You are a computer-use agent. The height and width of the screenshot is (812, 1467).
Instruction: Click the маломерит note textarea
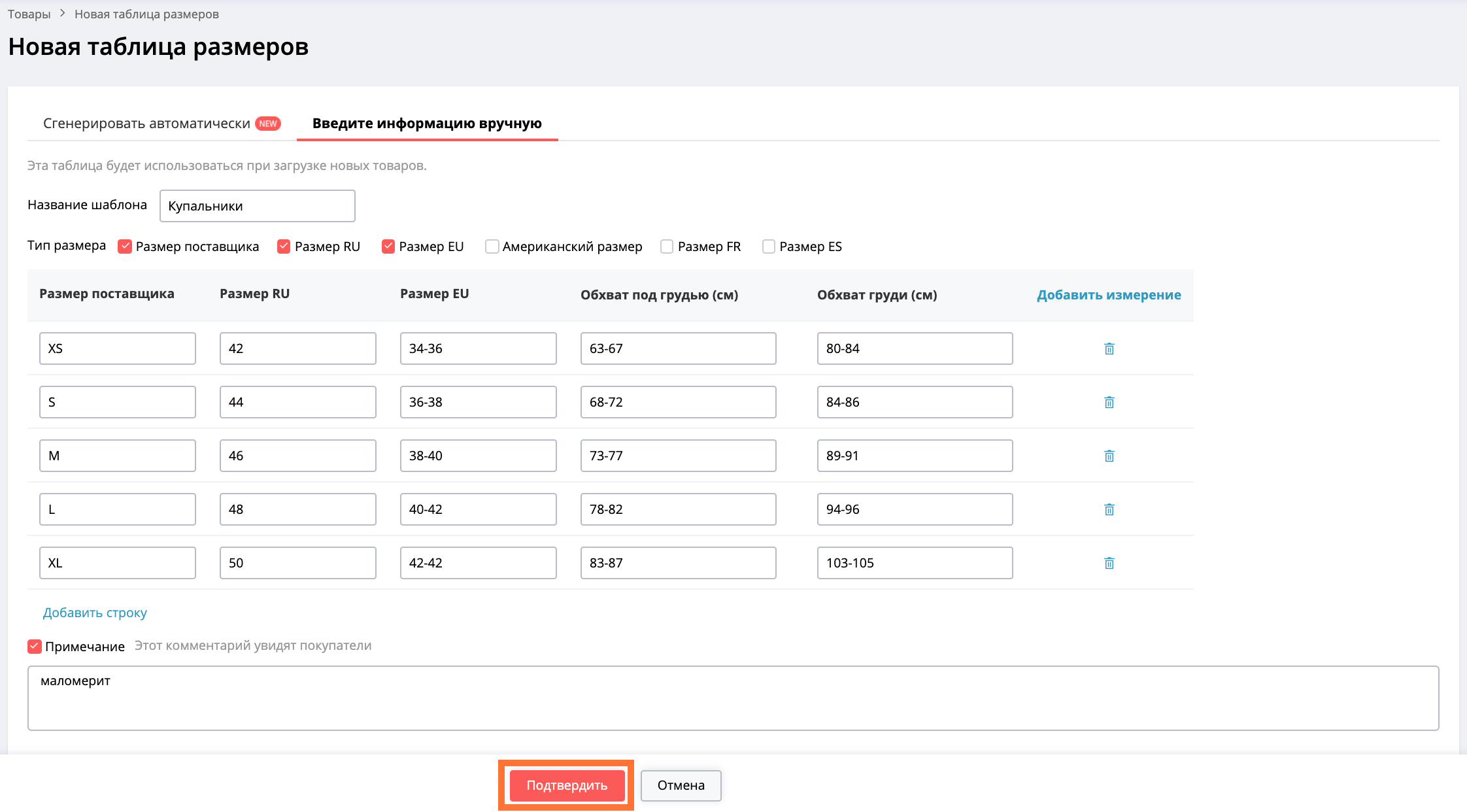coord(733,698)
